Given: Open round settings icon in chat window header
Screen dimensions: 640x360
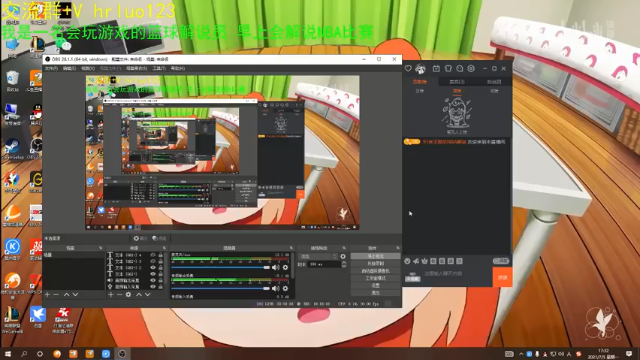Looking at the screenshot, I should (x=471, y=69).
